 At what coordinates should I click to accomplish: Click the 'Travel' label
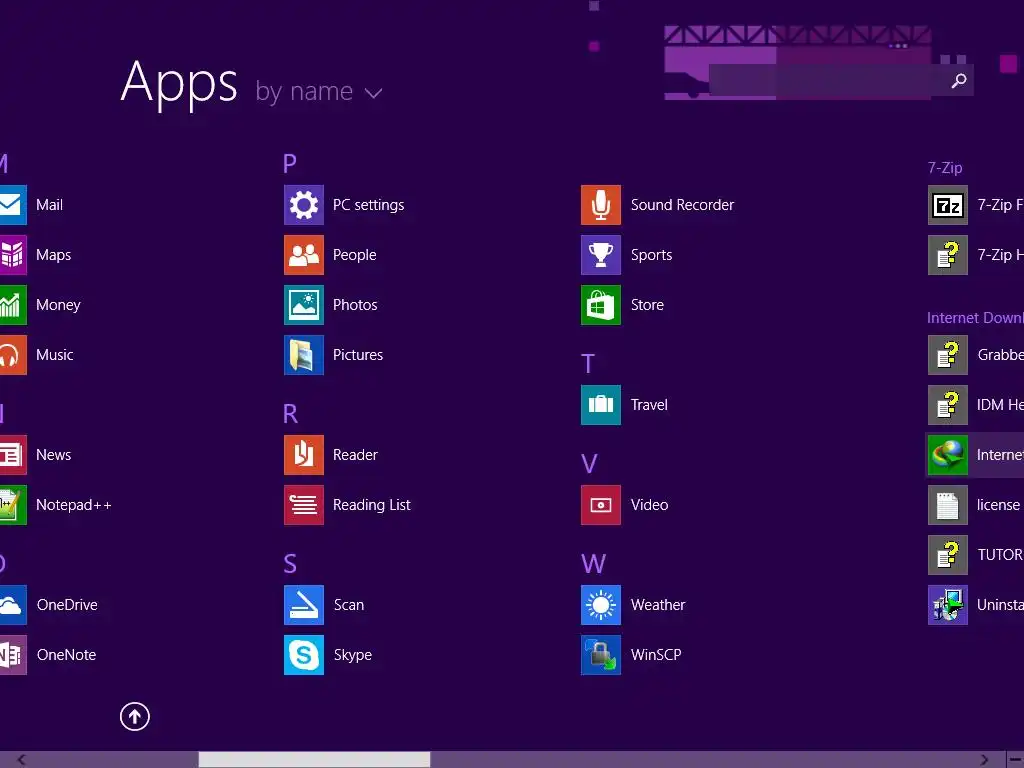[x=649, y=405]
